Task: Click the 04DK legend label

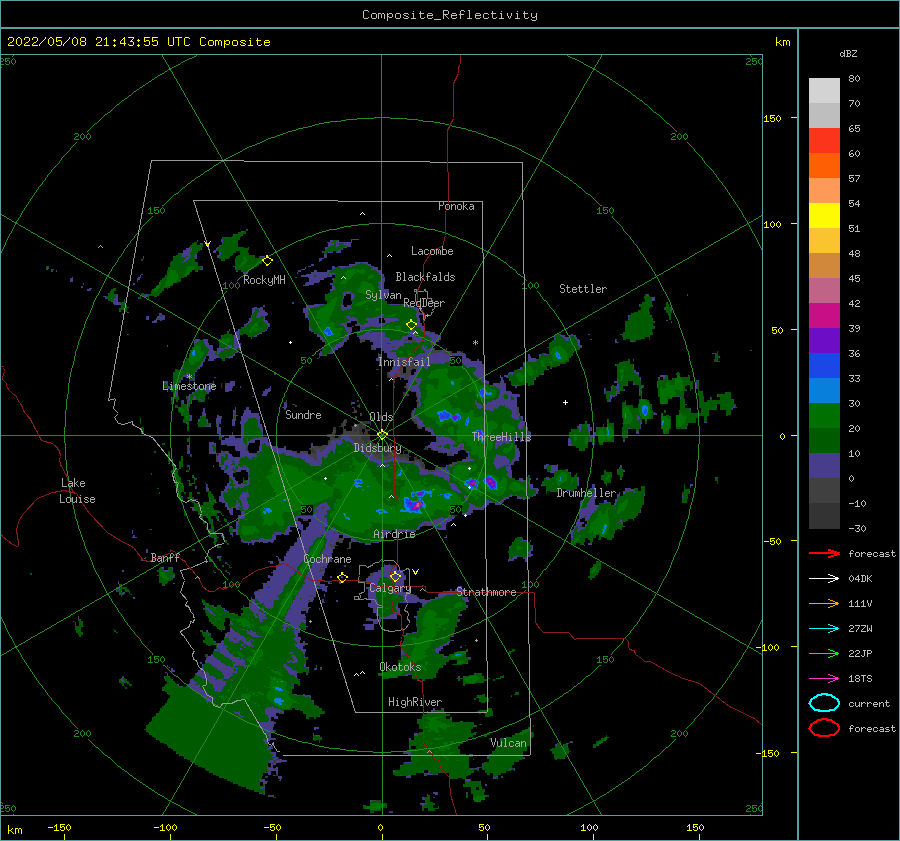Action: click(x=860, y=578)
